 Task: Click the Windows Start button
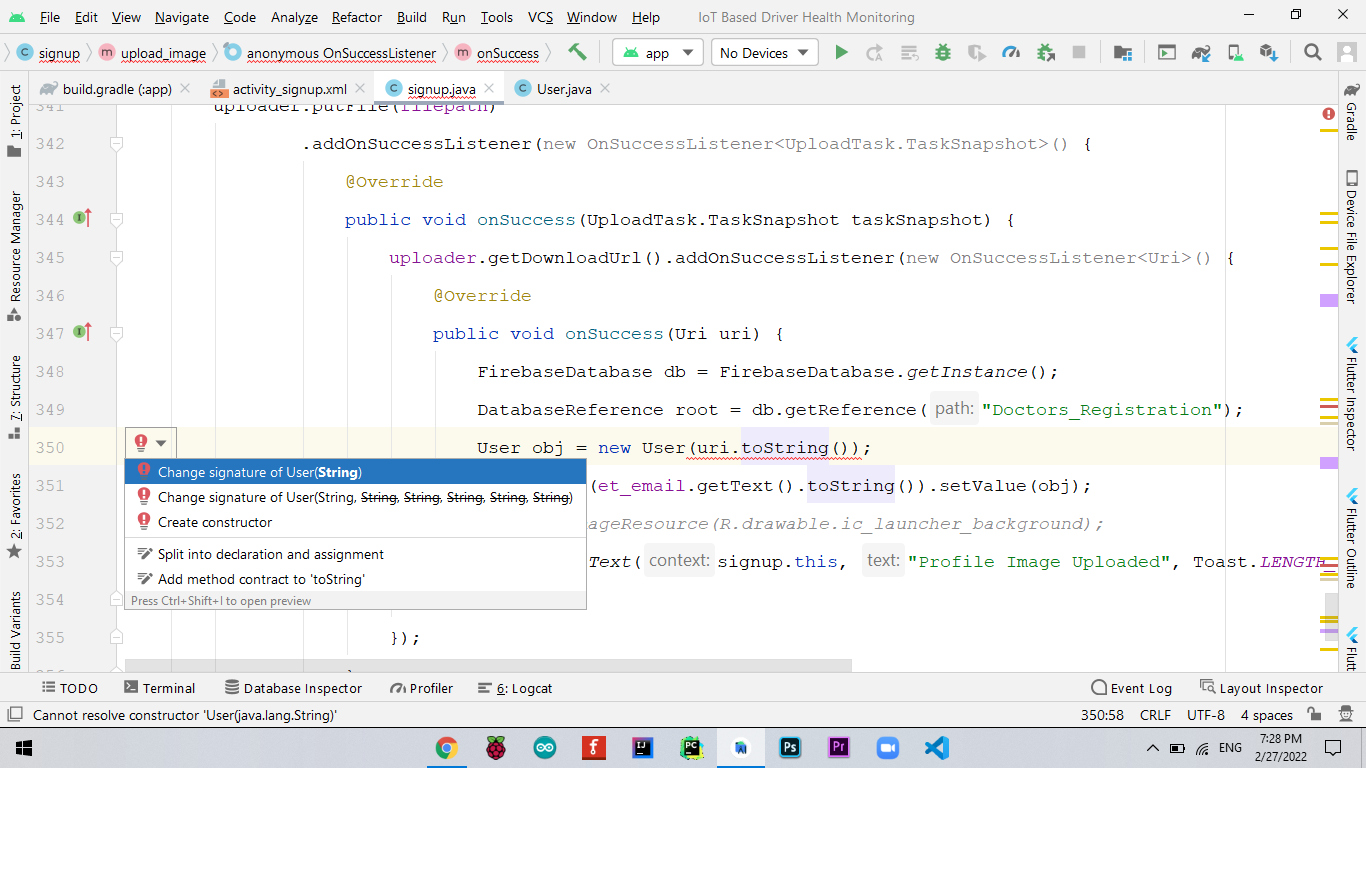24,748
